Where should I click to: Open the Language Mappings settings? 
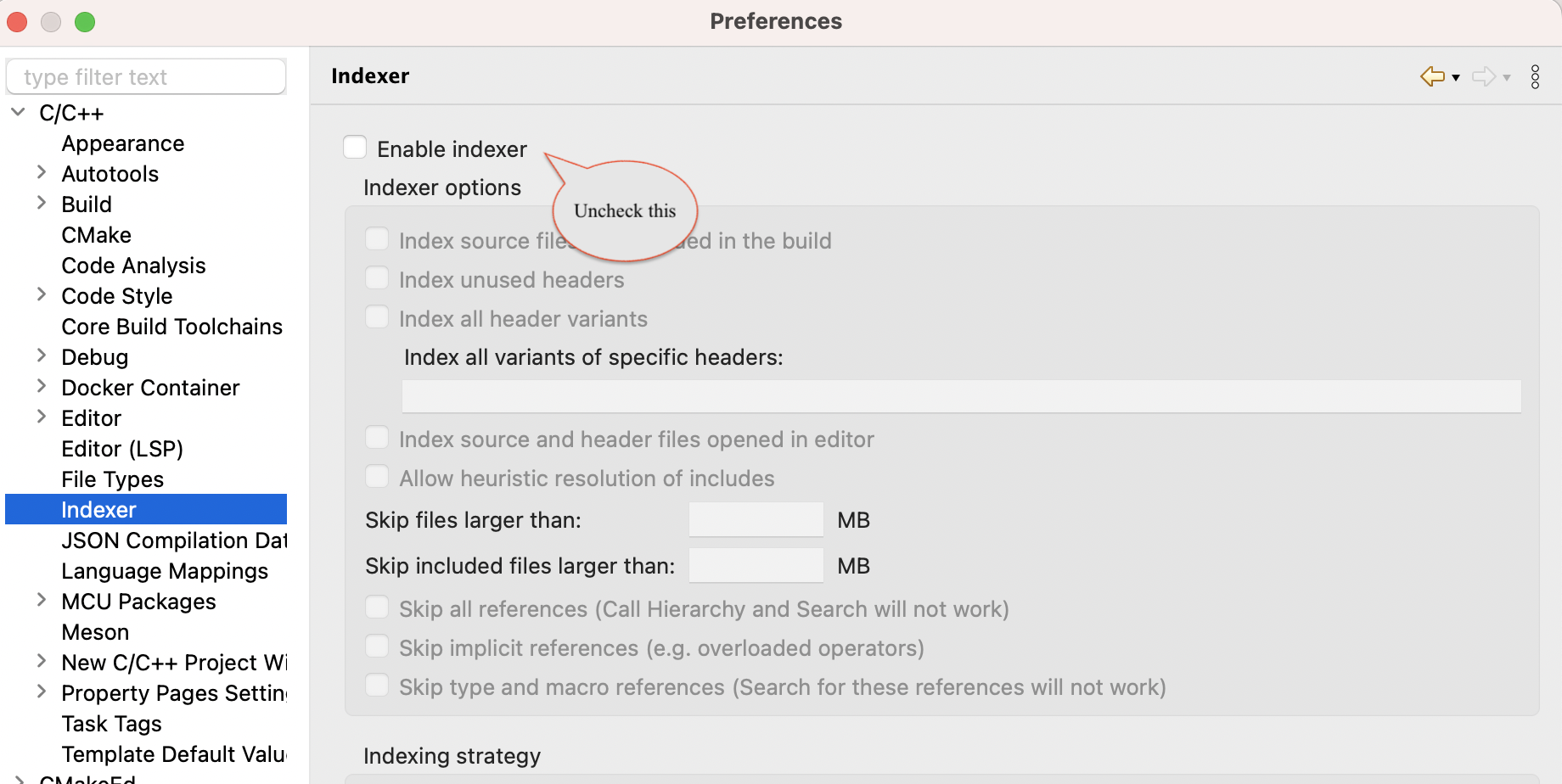(x=164, y=570)
